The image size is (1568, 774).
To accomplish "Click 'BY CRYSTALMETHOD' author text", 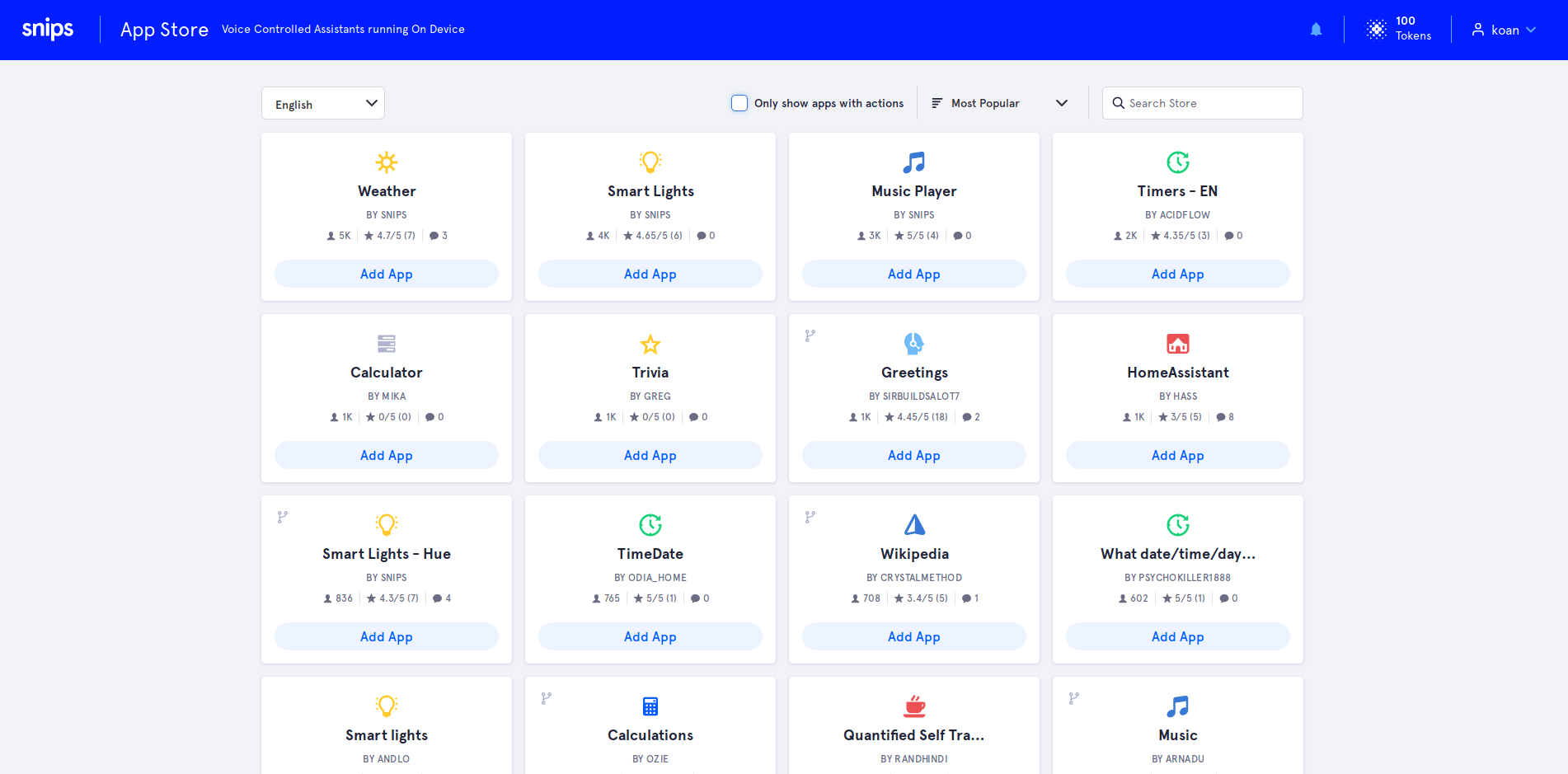I will [914, 578].
